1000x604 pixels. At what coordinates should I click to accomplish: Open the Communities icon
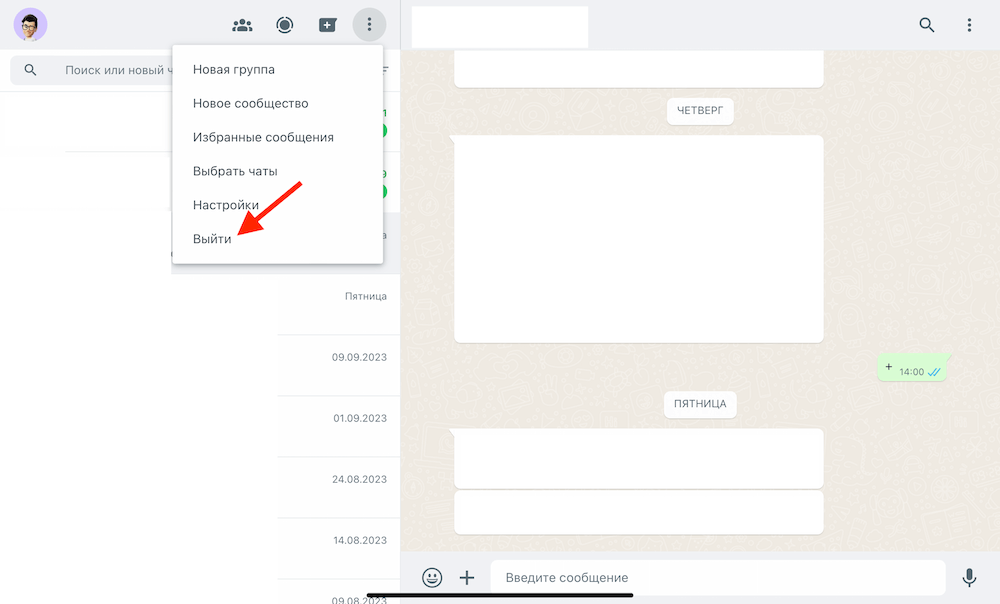coord(242,25)
